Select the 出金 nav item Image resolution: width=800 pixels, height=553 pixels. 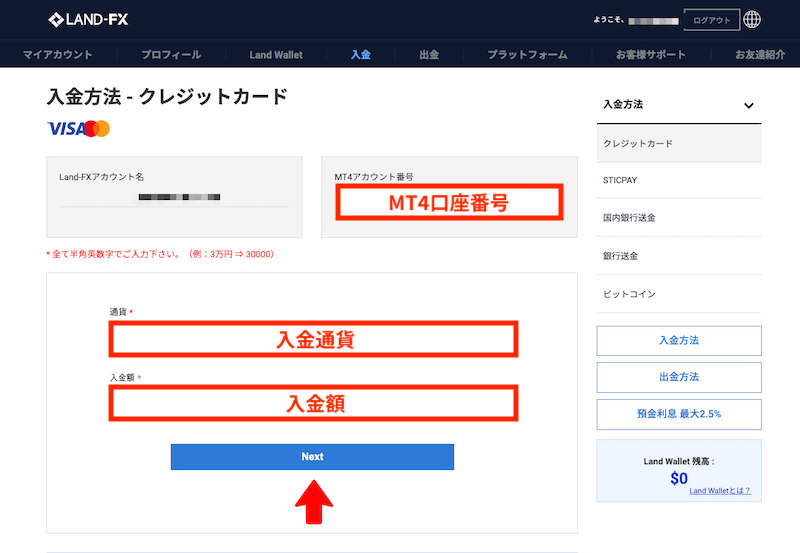[429, 55]
